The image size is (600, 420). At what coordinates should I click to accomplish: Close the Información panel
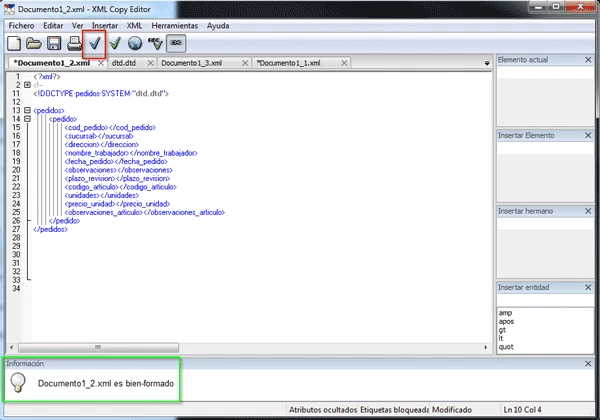coord(589,363)
